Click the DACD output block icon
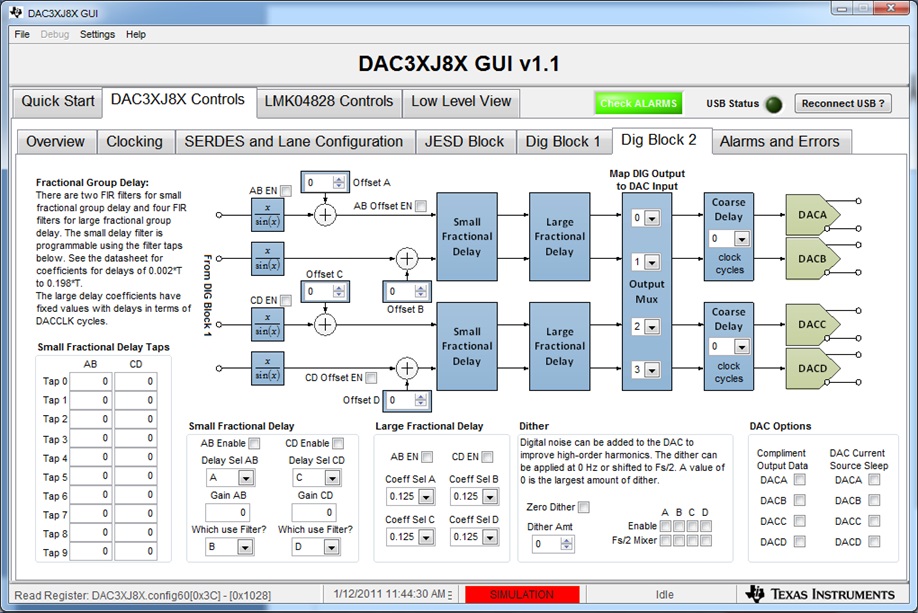 [x=813, y=368]
